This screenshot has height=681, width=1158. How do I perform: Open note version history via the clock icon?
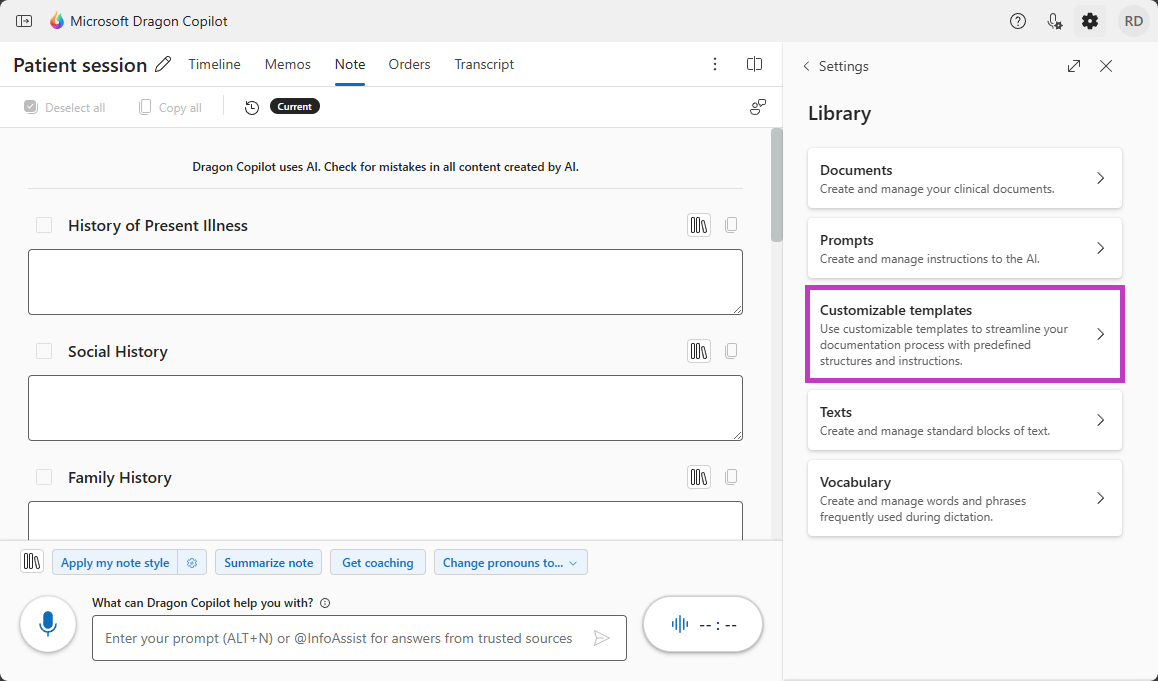(251, 107)
